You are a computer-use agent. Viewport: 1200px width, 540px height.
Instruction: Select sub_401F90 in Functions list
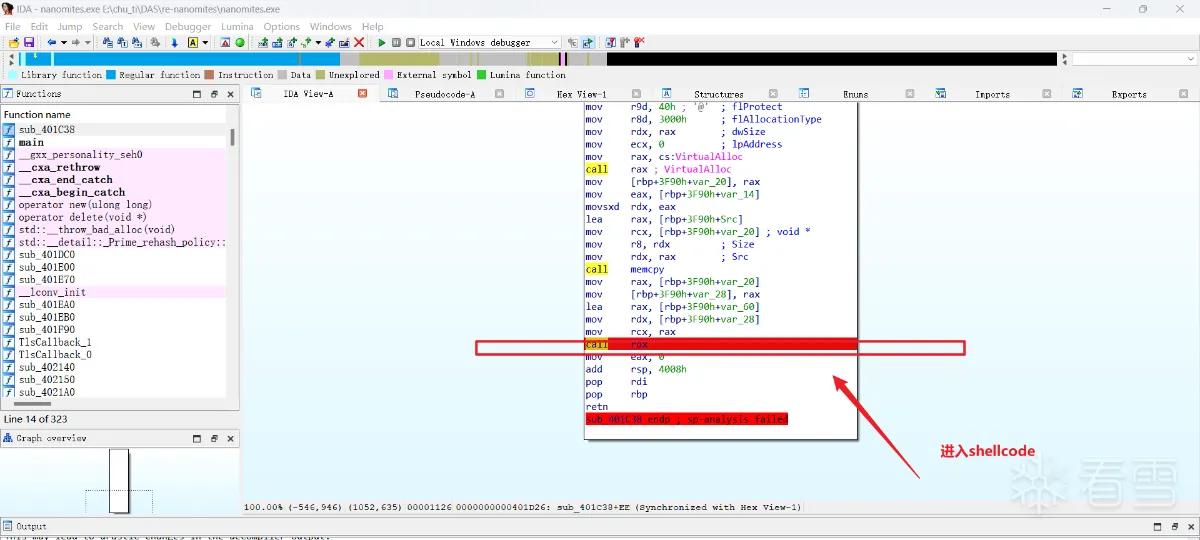click(114, 329)
